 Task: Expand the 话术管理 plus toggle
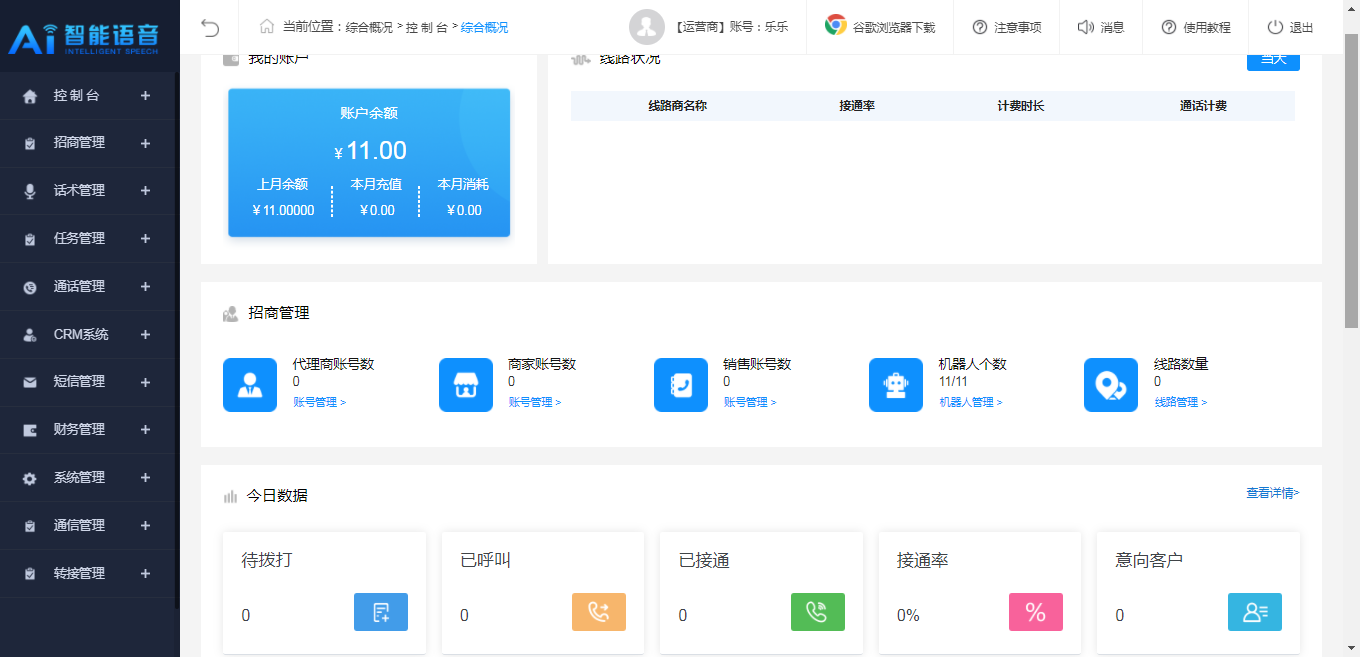click(145, 191)
